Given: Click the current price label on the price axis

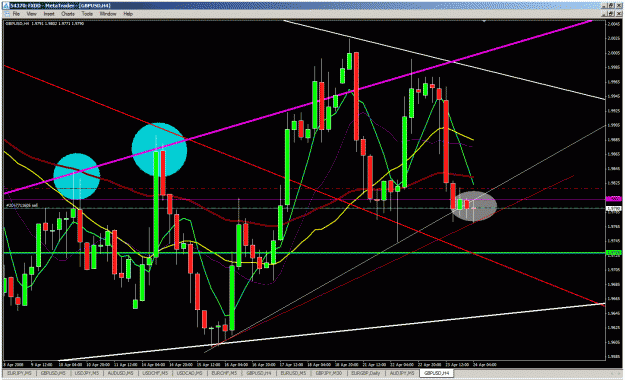Looking at the screenshot, I should (x=613, y=209).
